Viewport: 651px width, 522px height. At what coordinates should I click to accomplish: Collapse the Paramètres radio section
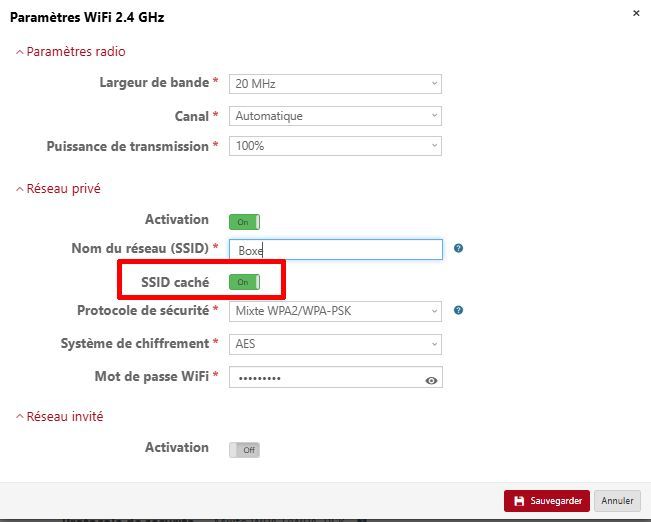pyautogui.click(x=71, y=51)
